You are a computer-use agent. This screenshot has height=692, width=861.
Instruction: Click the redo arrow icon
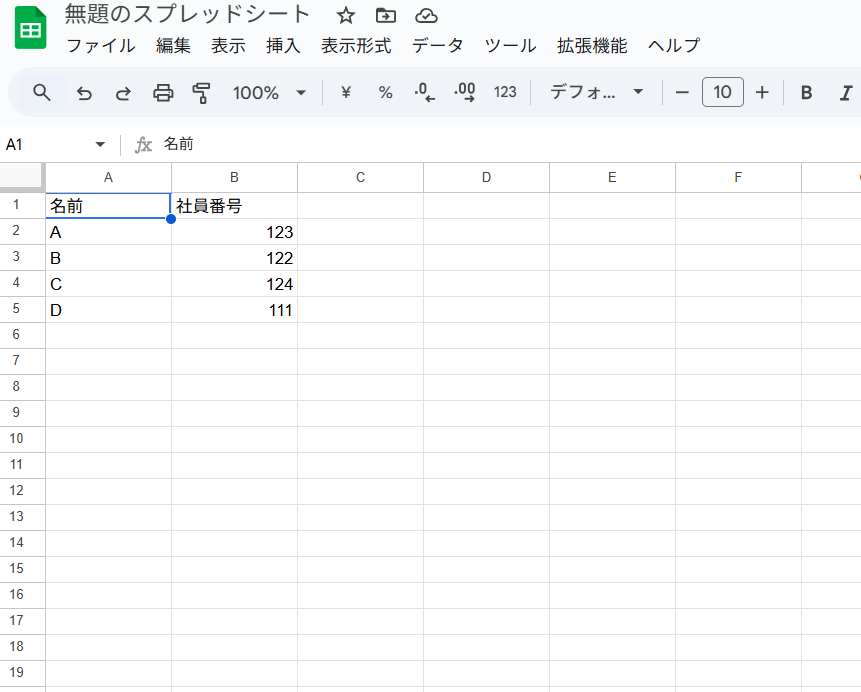[123, 93]
